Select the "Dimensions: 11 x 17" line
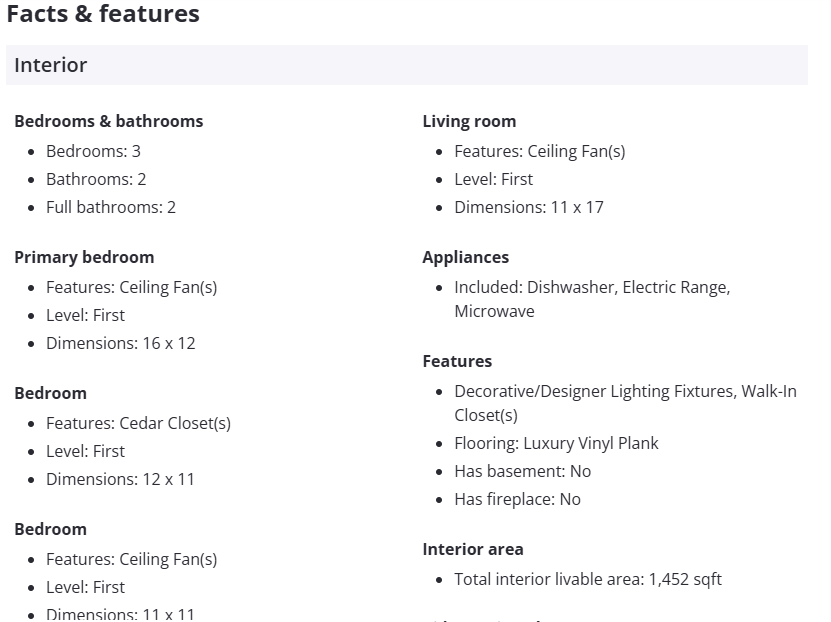The height and width of the screenshot is (622, 831). [528, 207]
